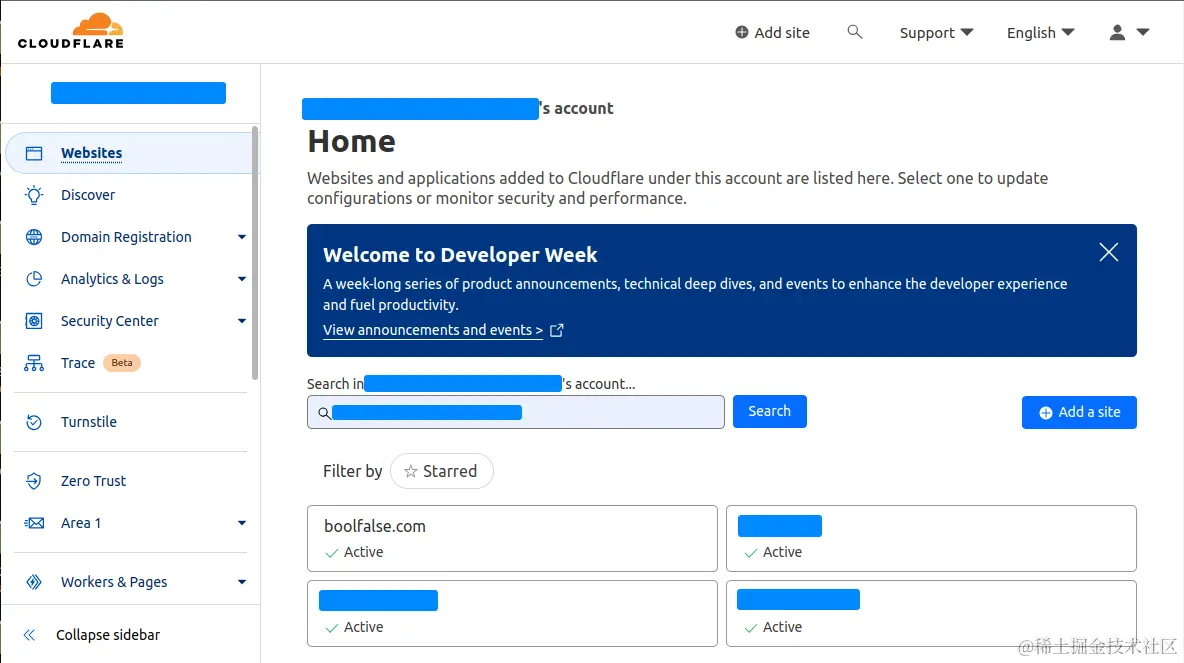Click the Welcome to Developer Week title
The image size is (1184, 663).
click(x=460, y=255)
